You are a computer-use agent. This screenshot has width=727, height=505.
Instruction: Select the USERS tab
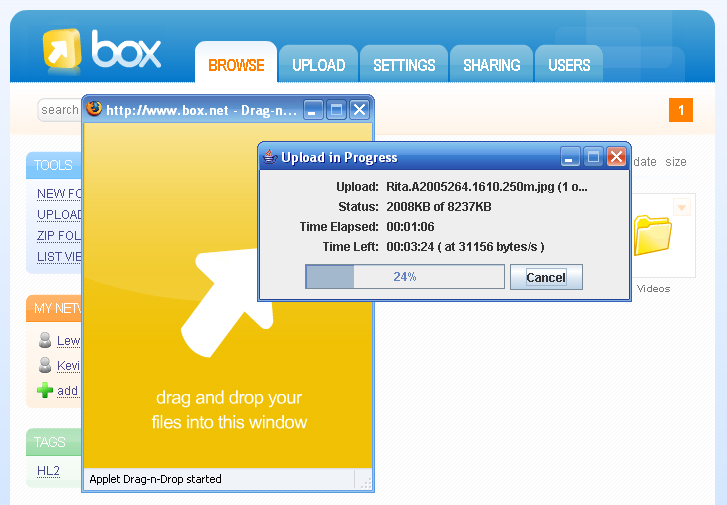click(569, 65)
